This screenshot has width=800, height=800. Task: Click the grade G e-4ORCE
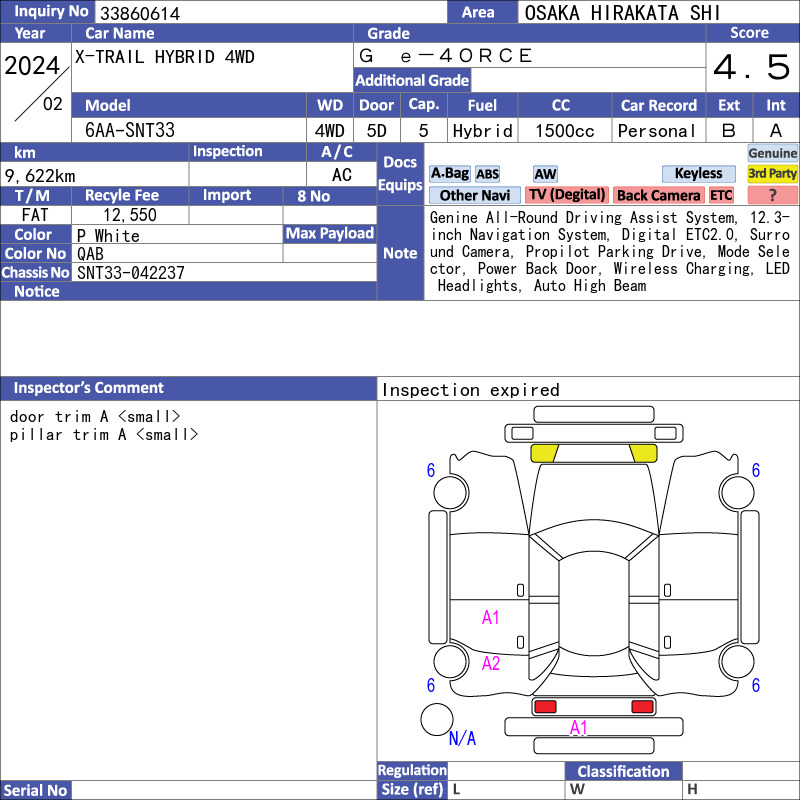445,56
